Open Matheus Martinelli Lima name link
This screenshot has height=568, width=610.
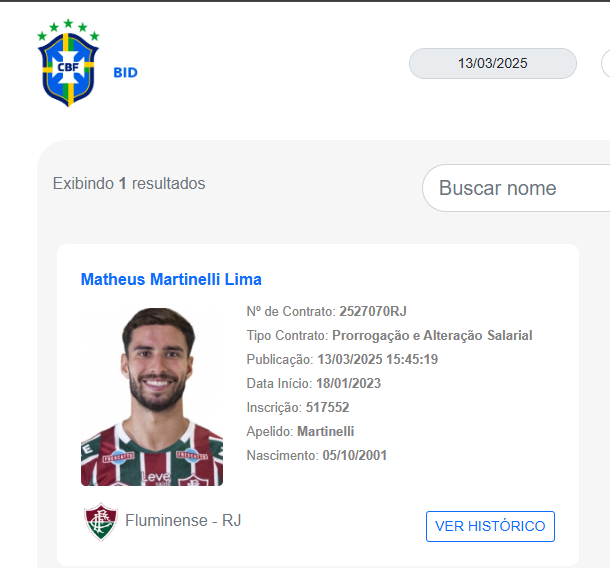point(171,279)
